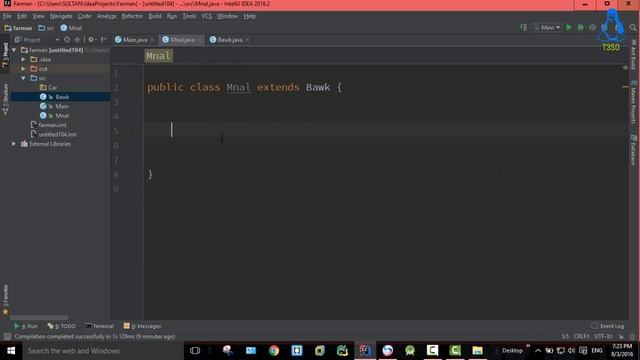The image size is (640, 360).
Task: Open Windows Start menu
Action: (x=11, y=351)
